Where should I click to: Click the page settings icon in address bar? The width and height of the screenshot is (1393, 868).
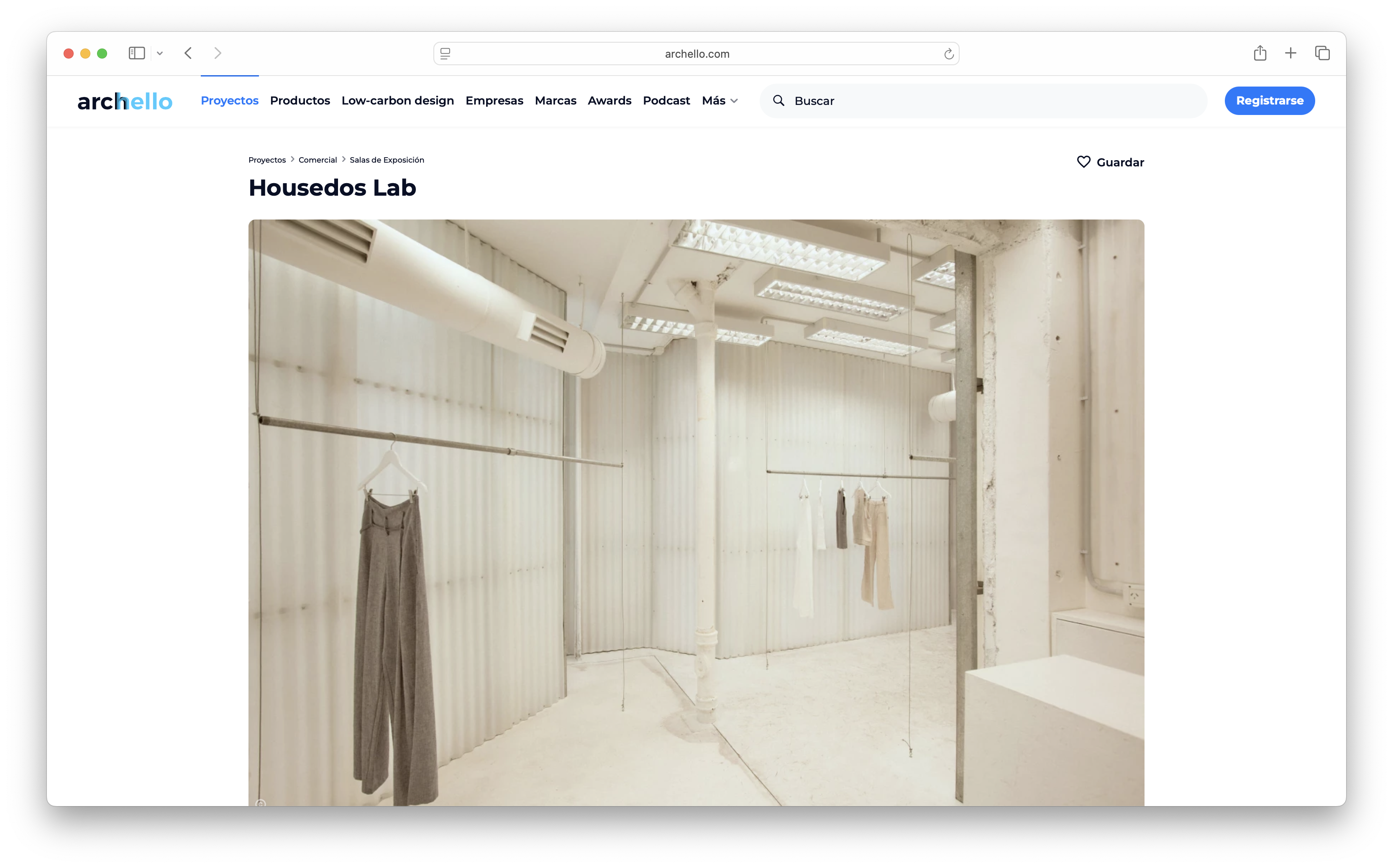click(445, 54)
